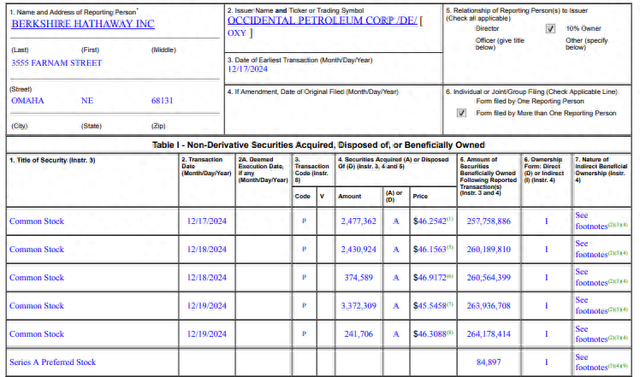Click the 3555 FARNAM STREET address text
Screen dimensions: 640x377
coord(56,63)
